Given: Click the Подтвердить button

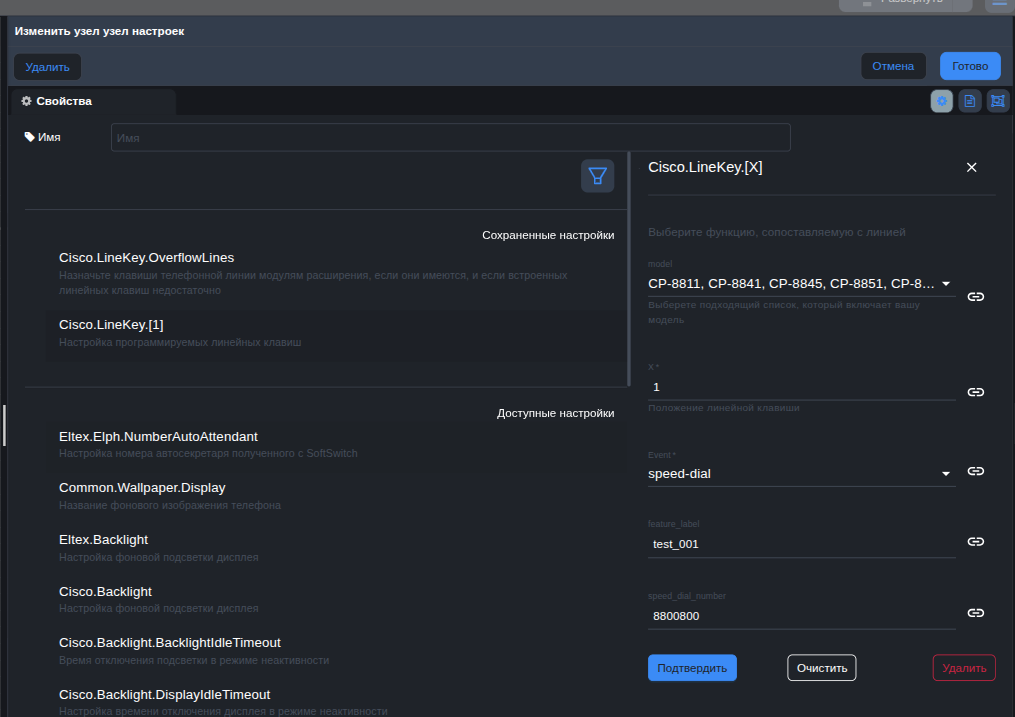Looking at the screenshot, I should point(692,668).
